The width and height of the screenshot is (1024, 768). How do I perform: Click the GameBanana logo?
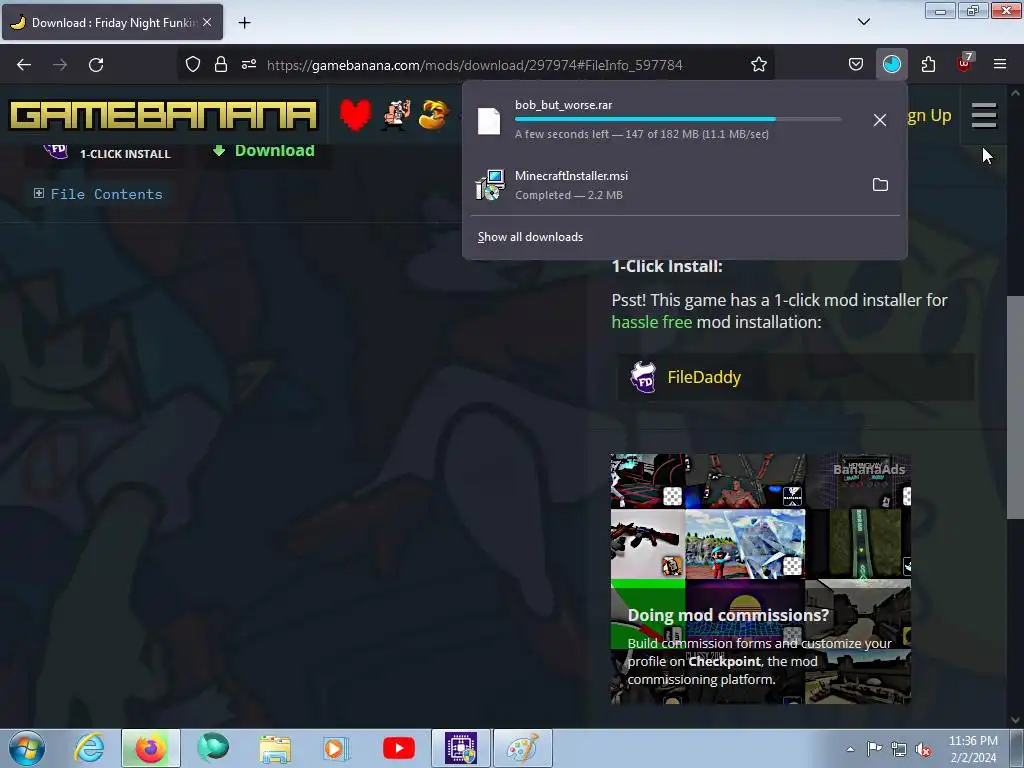(163, 116)
